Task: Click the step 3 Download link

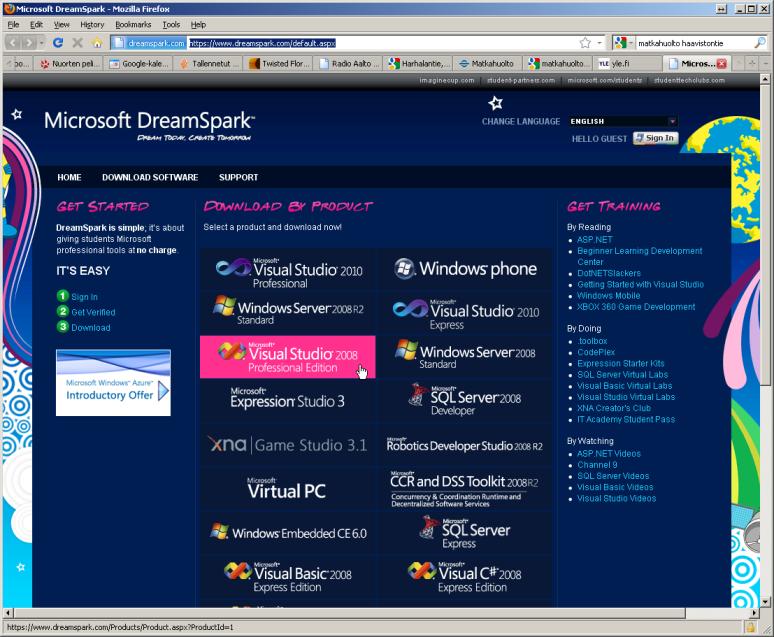Action: [x=91, y=327]
